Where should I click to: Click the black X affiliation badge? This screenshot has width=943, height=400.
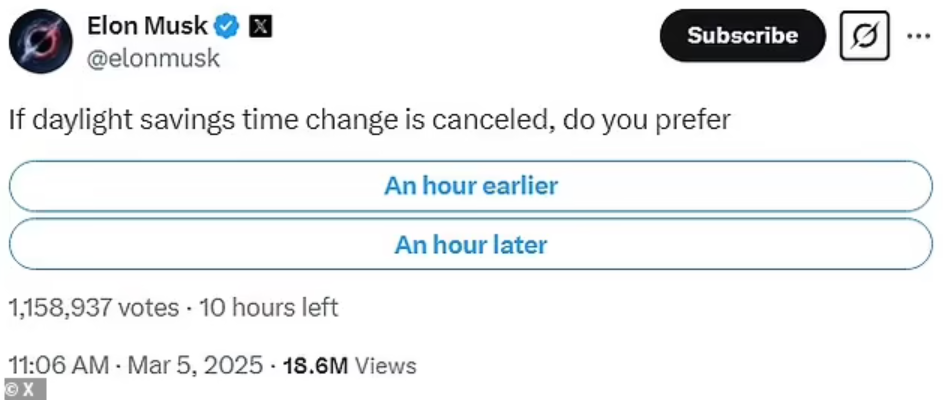(260, 26)
